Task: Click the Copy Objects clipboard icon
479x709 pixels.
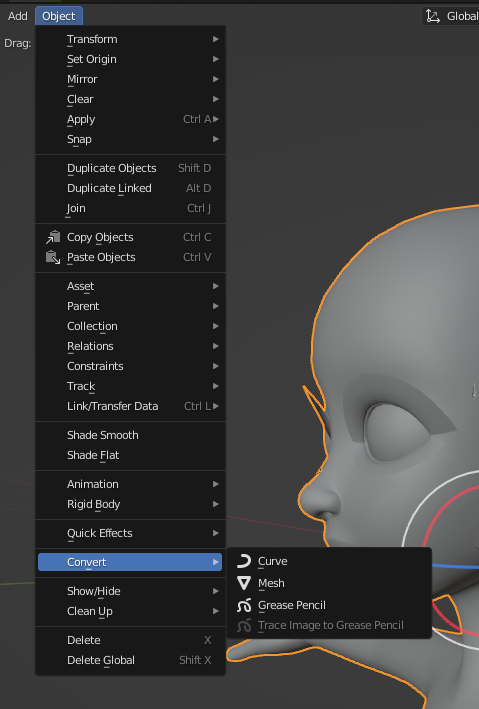Action: pos(53,237)
